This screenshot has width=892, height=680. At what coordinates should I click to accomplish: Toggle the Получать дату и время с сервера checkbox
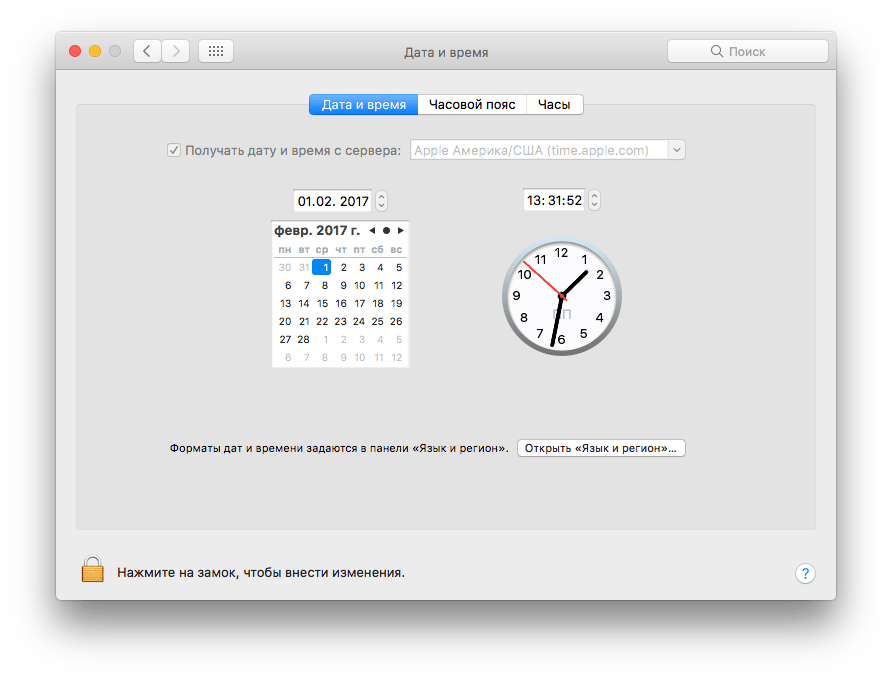174,150
